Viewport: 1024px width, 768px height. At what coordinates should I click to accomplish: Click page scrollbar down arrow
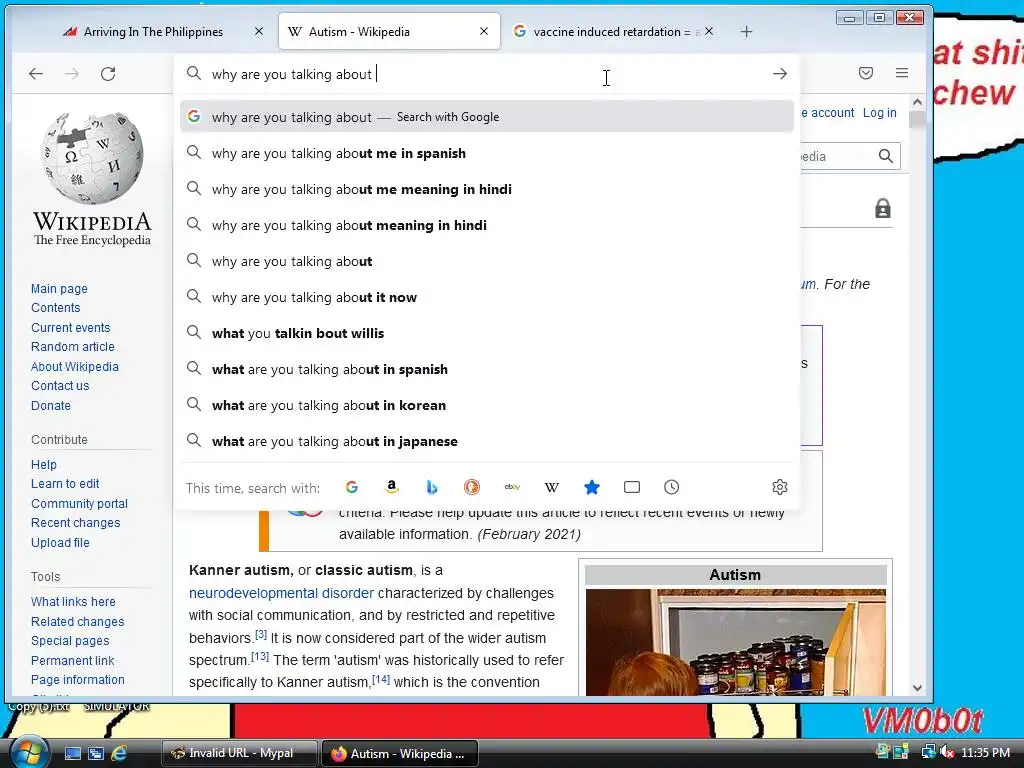pyautogui.click(x=918, y=688)
